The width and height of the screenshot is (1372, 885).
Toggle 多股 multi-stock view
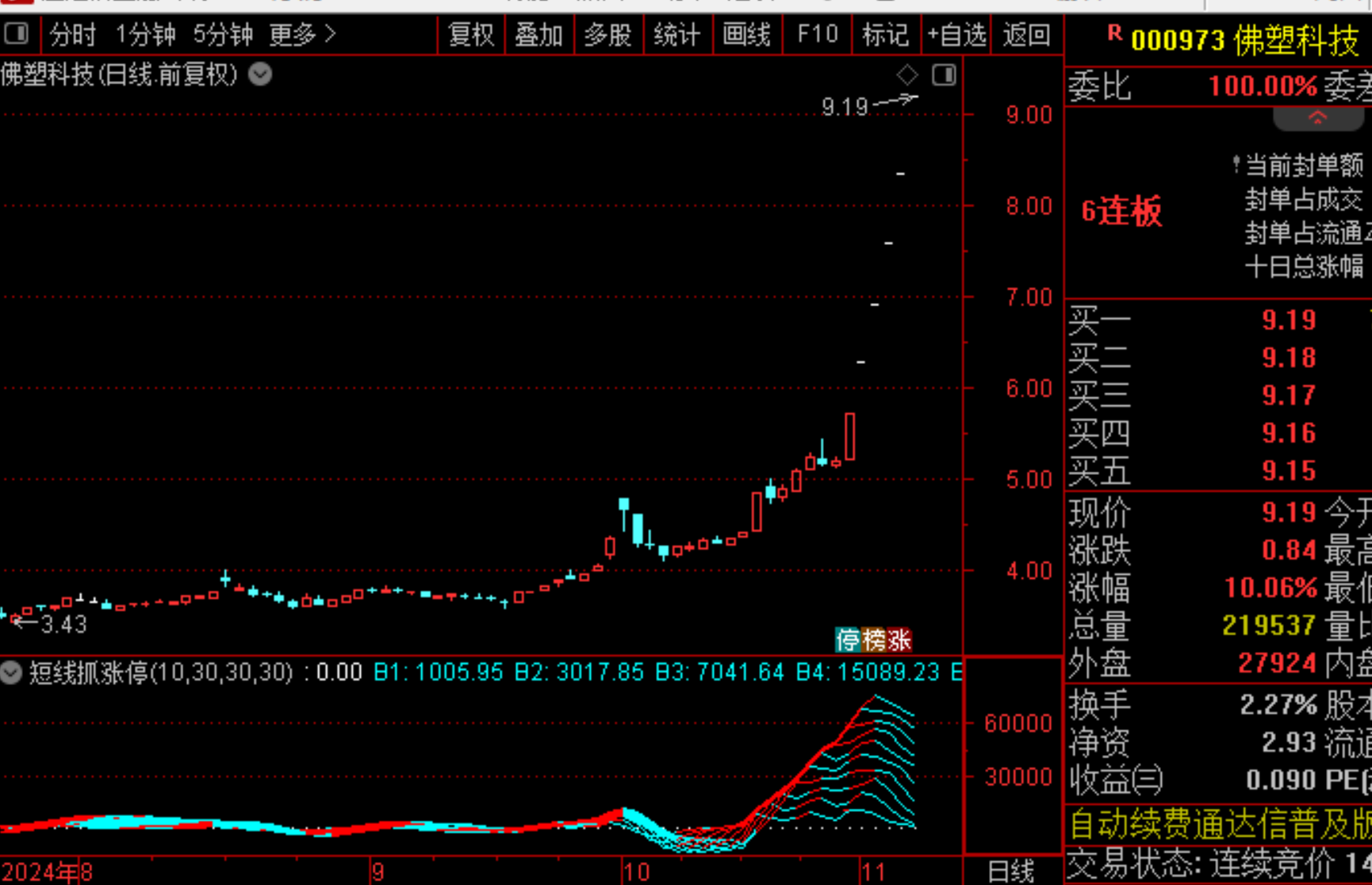pos(608,35)
